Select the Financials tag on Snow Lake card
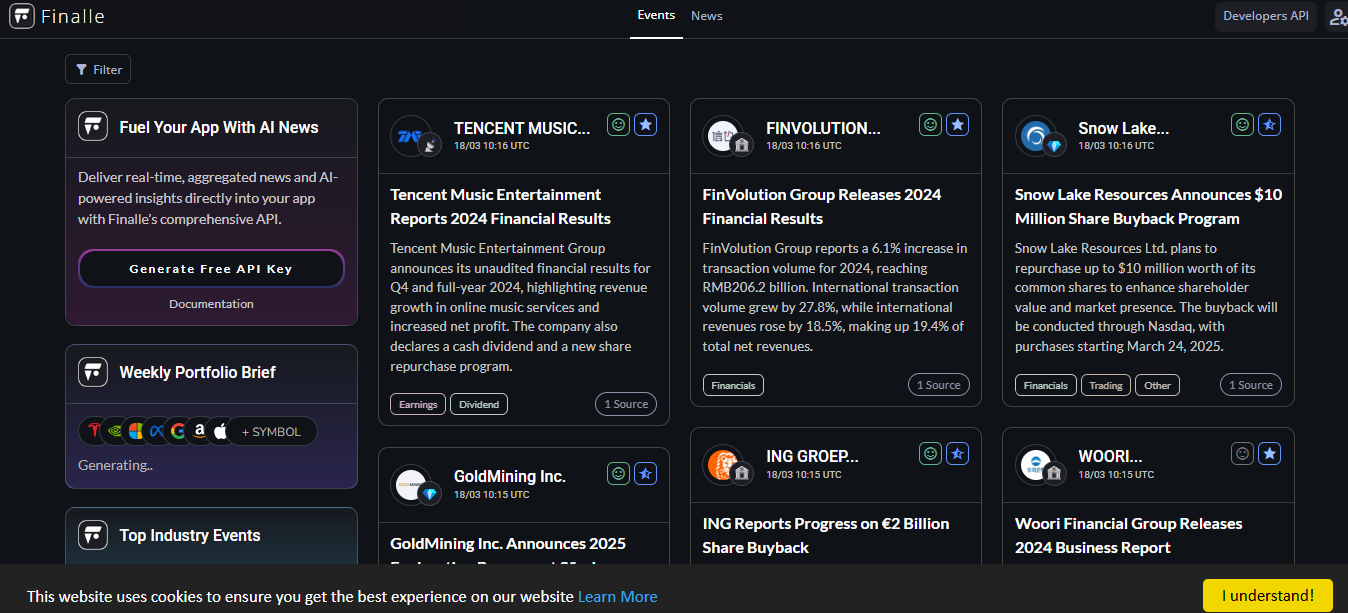Screen dimensions: 1348x613 click(x=1045, y=385)
